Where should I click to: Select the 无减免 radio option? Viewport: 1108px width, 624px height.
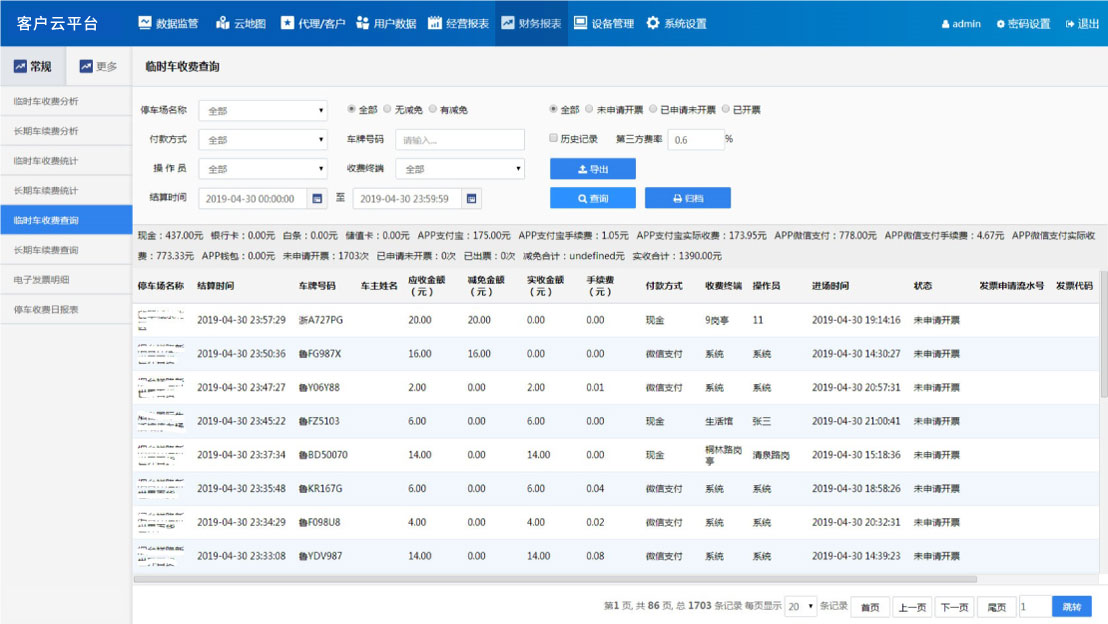[387, 109]
